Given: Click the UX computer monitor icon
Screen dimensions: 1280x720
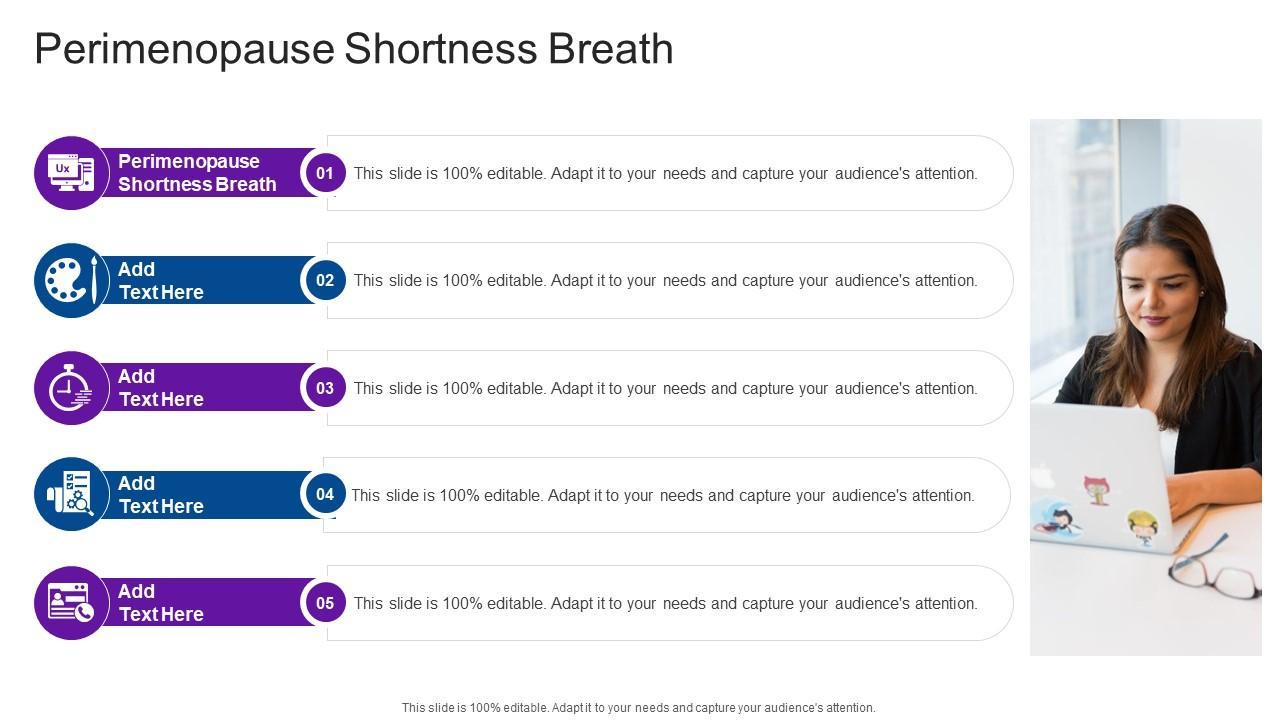Looking at the screenshot, I should [71, 173].
